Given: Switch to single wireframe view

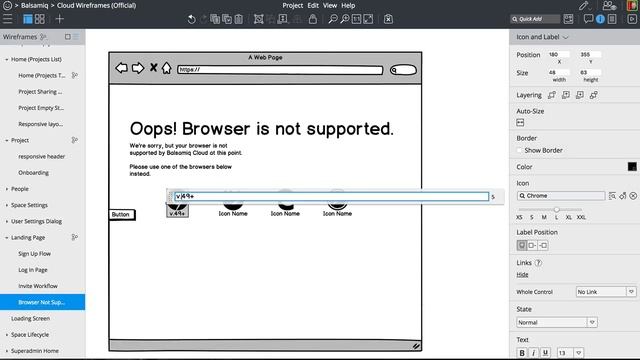Looking at the screenshot, I should pyautogui.click(x=28, y=19).
